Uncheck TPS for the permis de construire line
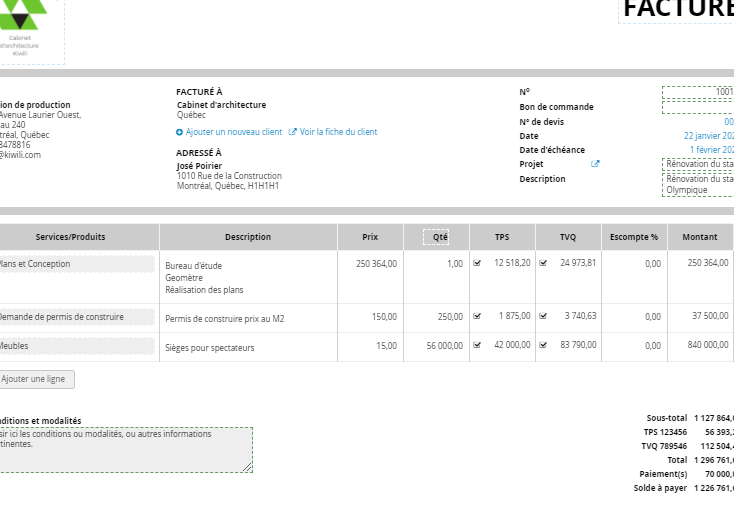Screen dimensions: 734x507 pos(477,316)
